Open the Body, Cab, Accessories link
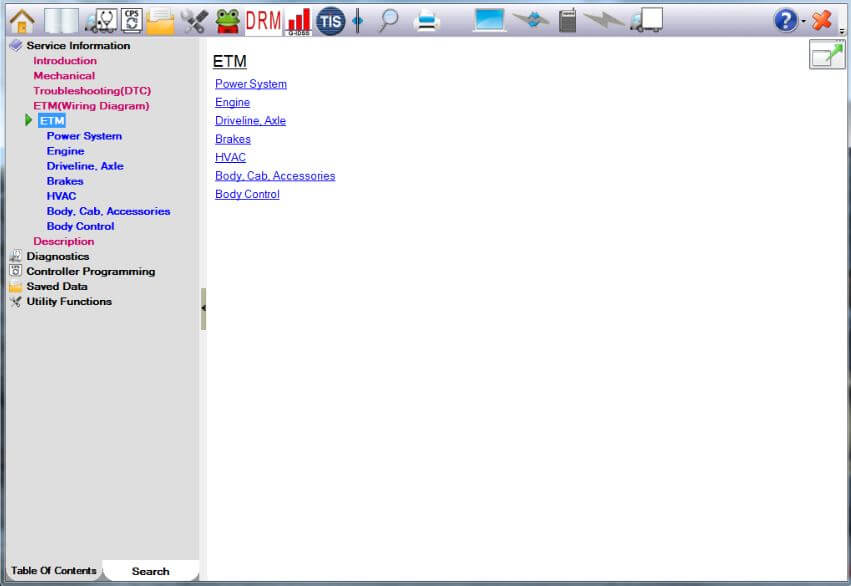This screenshot has height=586, width=851. point(275,176)
